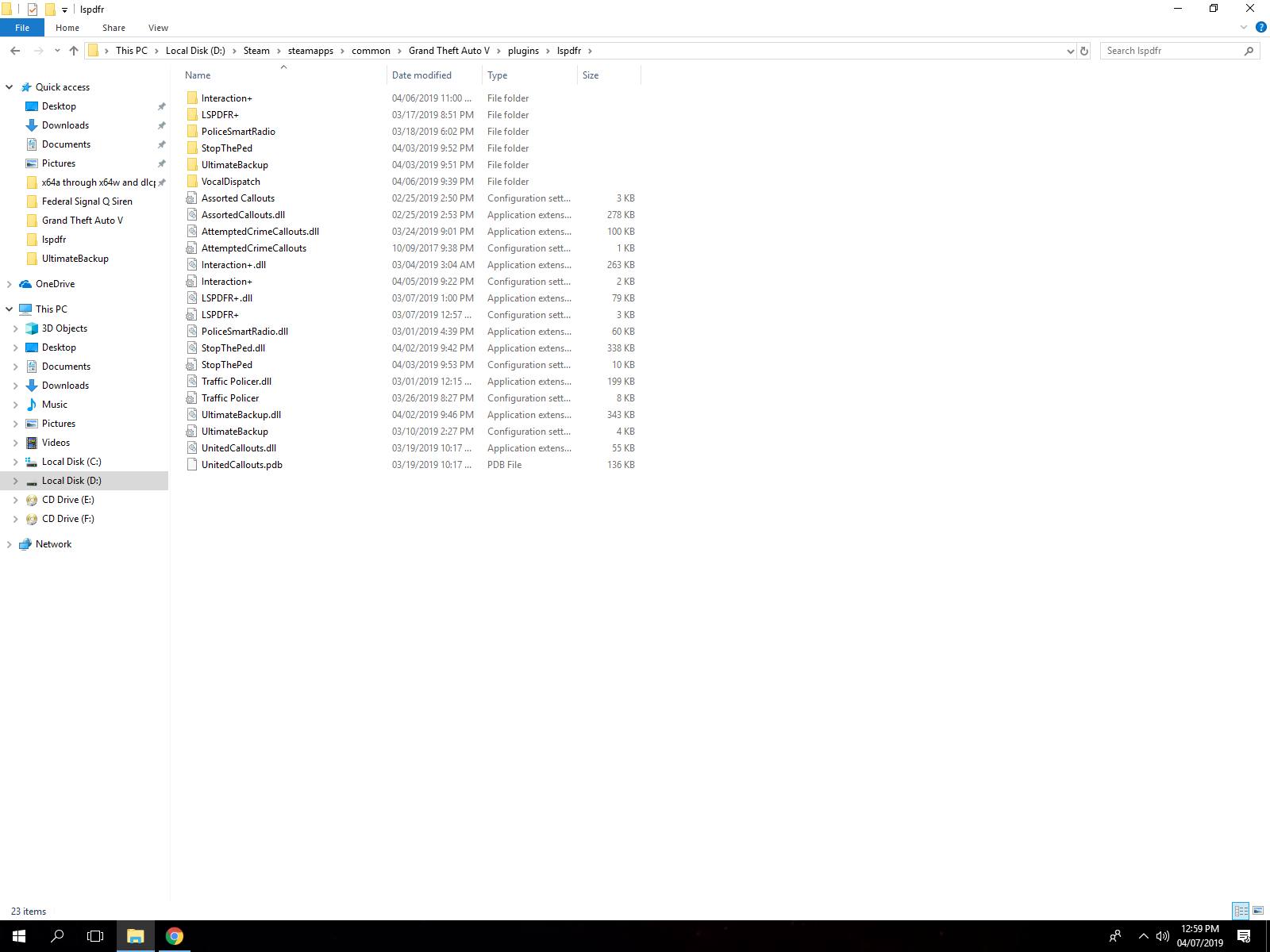Expand 3D Objects in navigation pane

(x=15, y=328)
